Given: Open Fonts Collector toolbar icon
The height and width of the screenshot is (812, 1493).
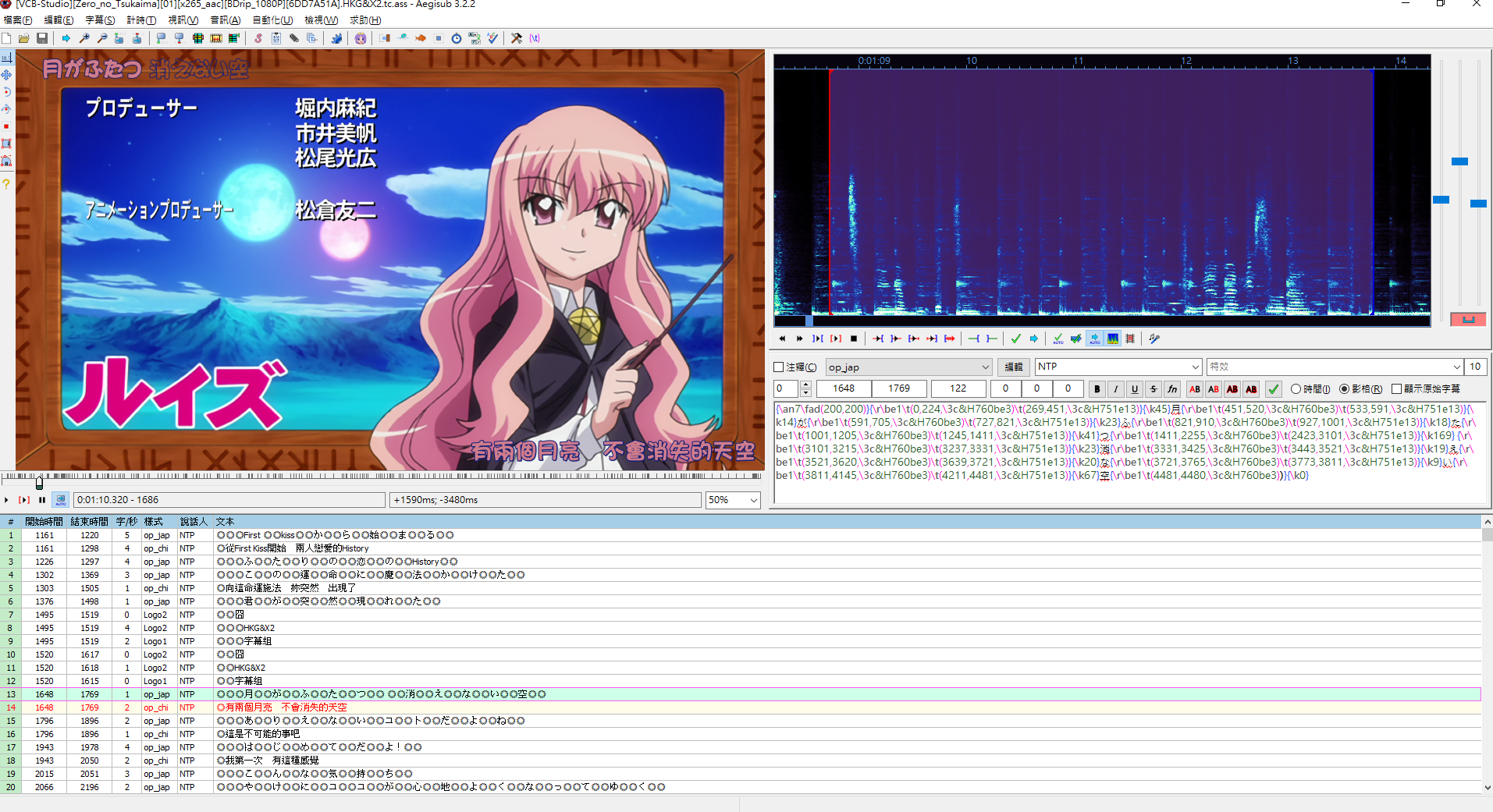Looking at the screenshot, I should pyautogui.click(x=312, y=38).
